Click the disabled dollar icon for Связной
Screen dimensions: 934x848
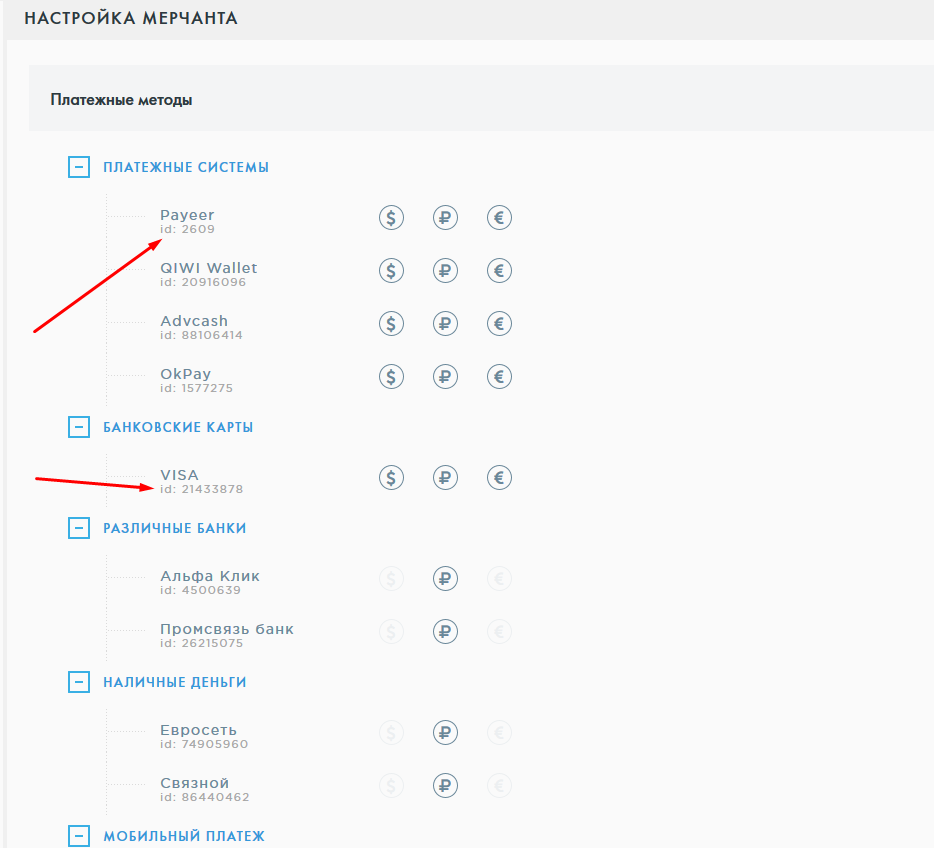point(391,785)
